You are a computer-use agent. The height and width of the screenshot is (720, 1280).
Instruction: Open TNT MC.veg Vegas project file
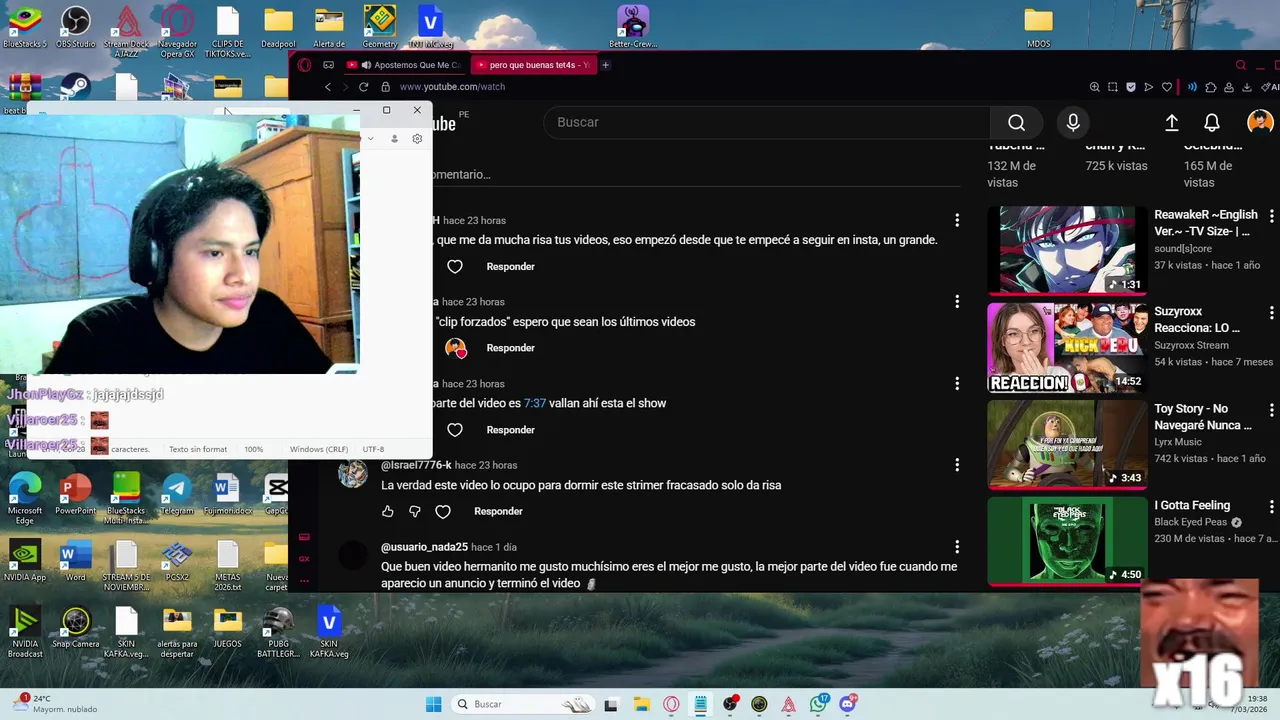[x=430, y=27]
